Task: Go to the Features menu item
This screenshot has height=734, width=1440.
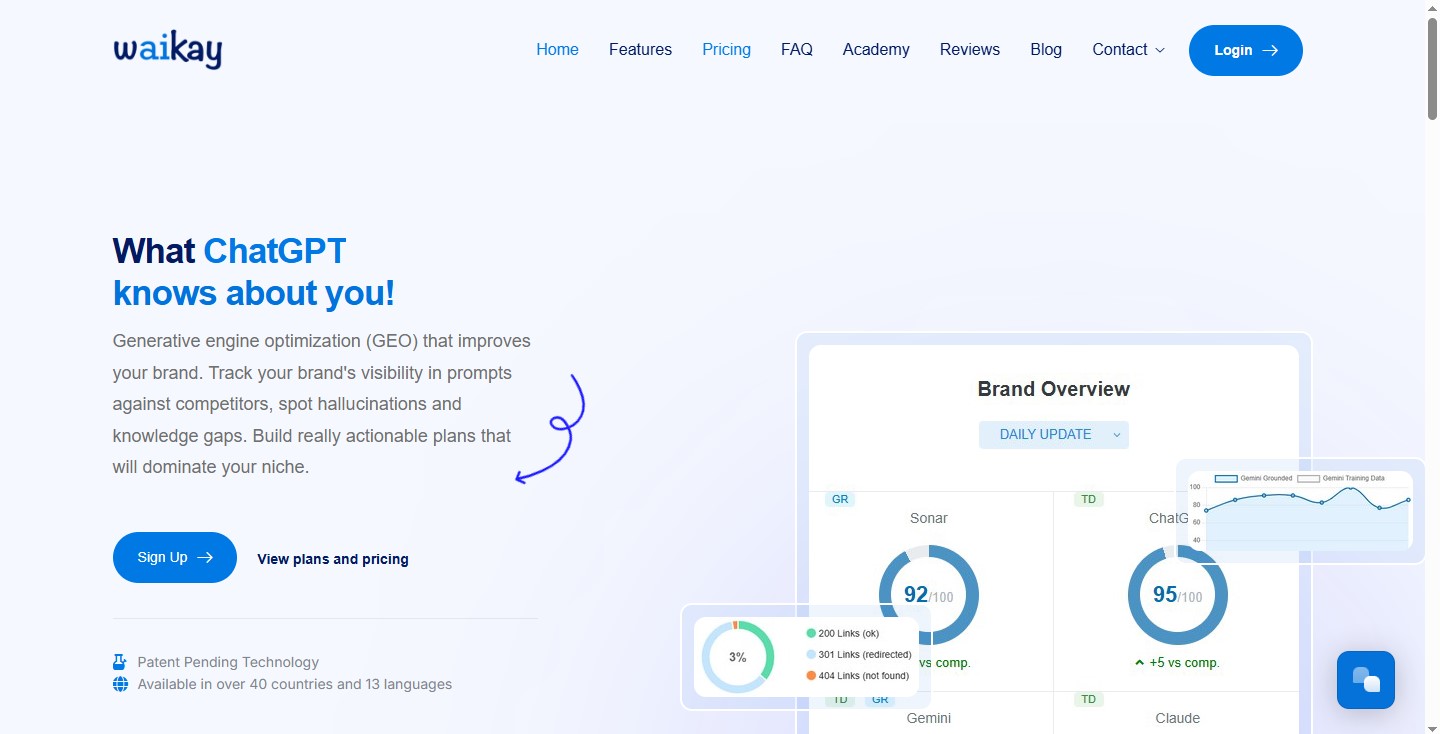Action: [x=640, y=50]
